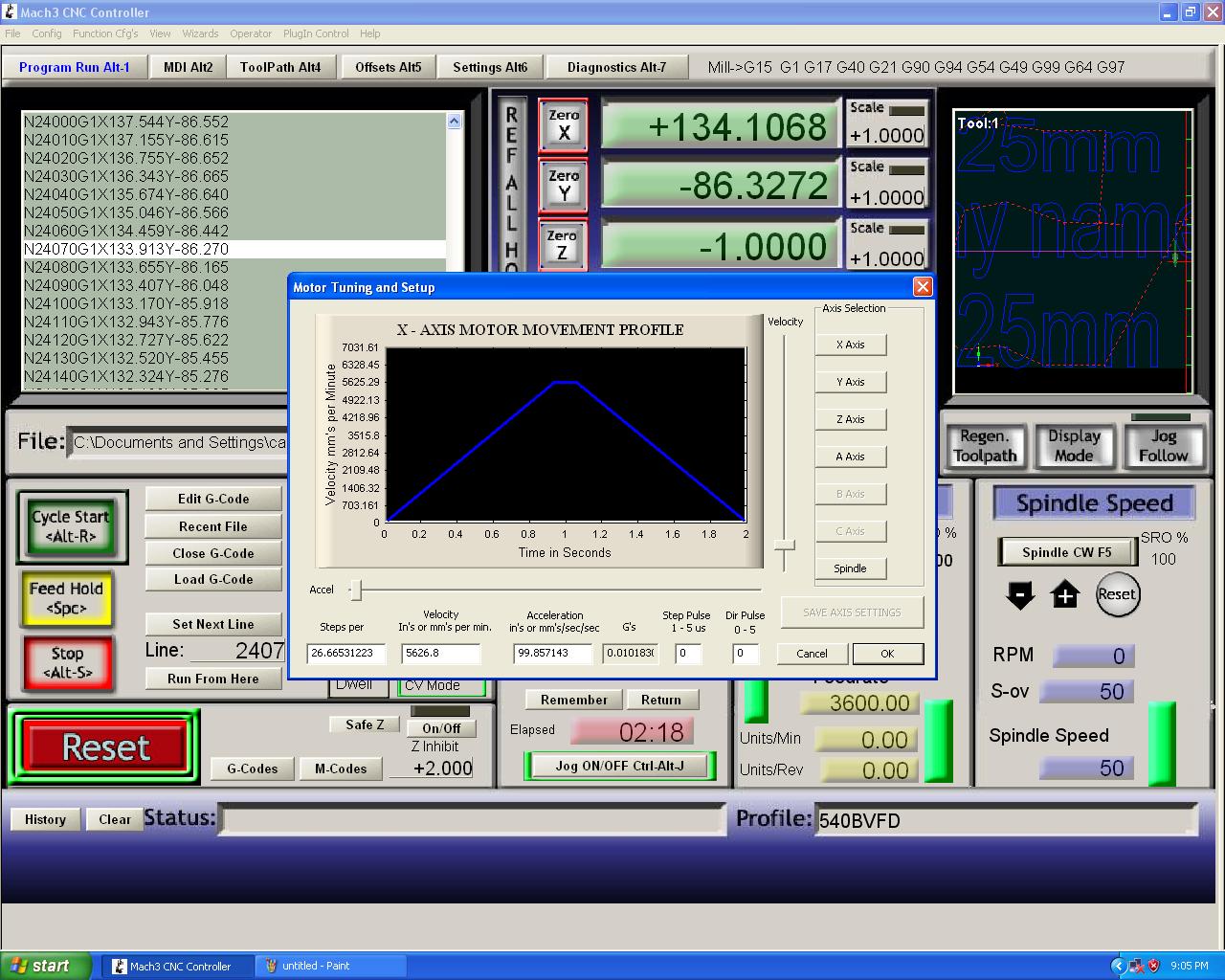Toggle Jog ON/OFF Ctrl-Alt-J
This screenshot has height=980, width=1225.
point(619,766)
